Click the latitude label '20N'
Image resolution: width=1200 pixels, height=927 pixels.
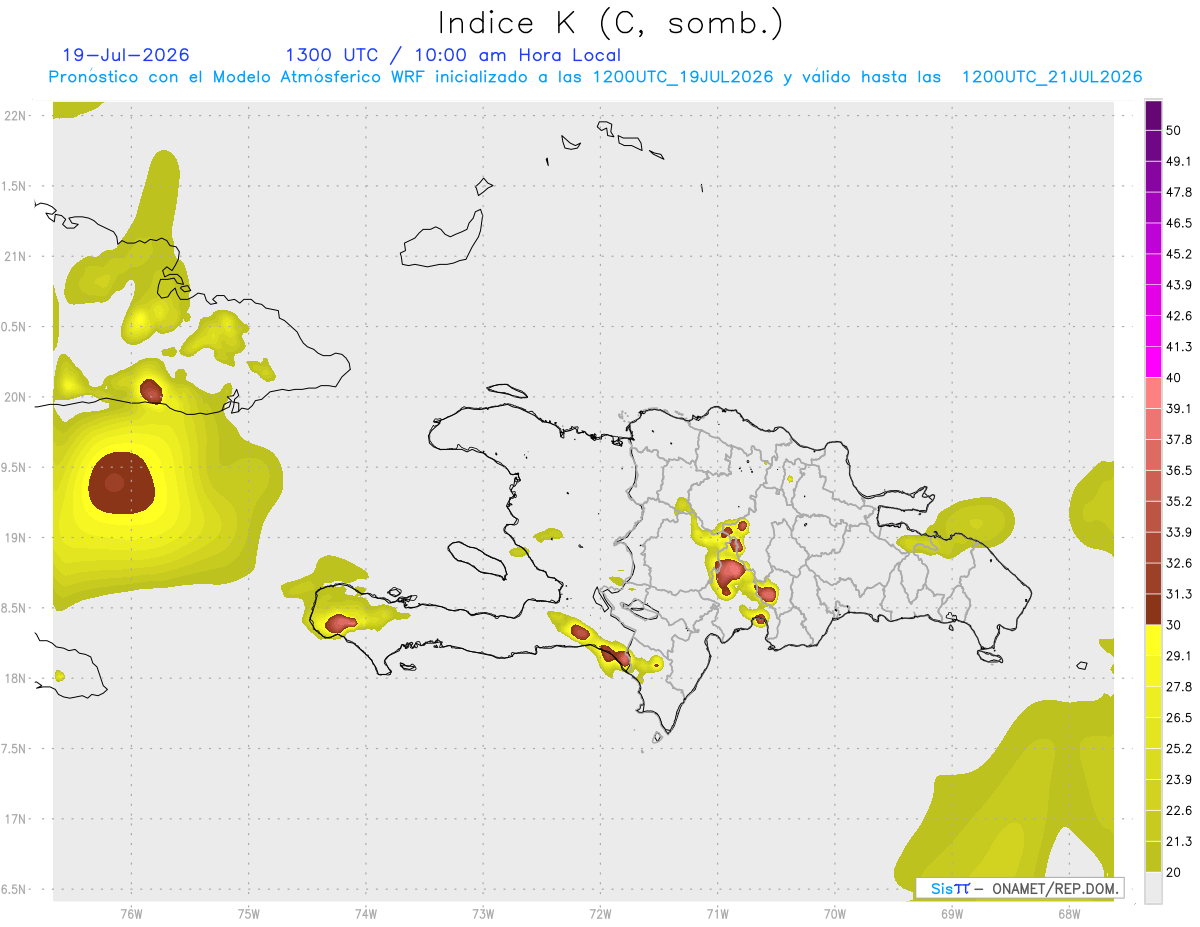15,397
